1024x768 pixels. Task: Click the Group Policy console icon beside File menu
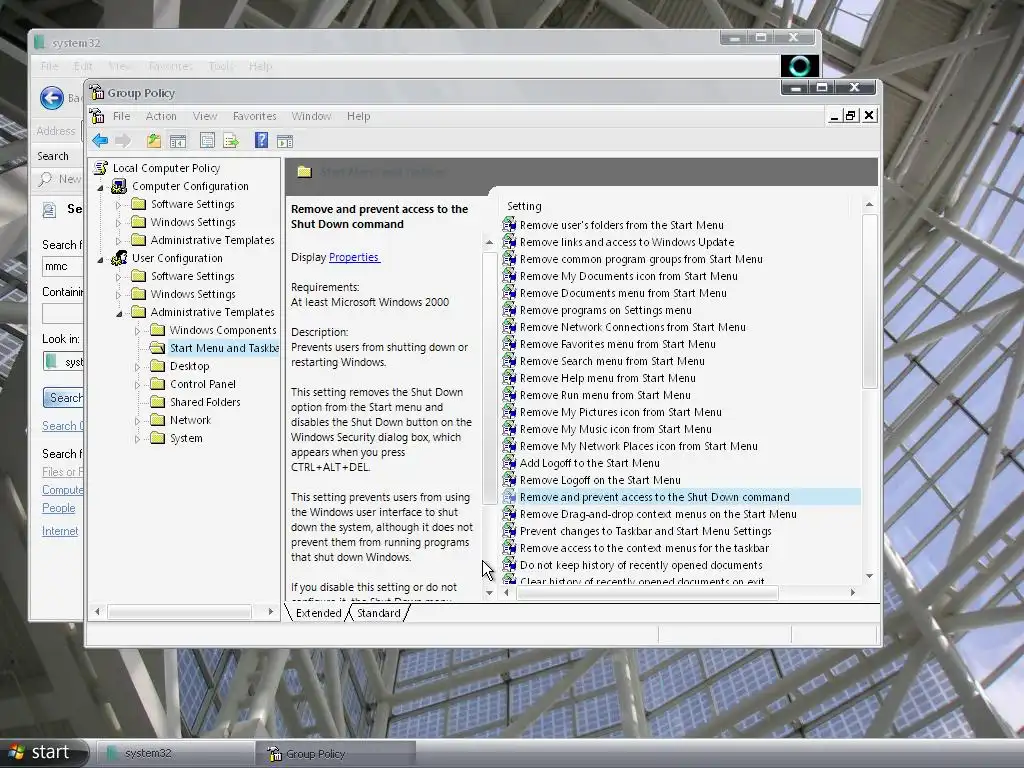[x=97, y=116]
